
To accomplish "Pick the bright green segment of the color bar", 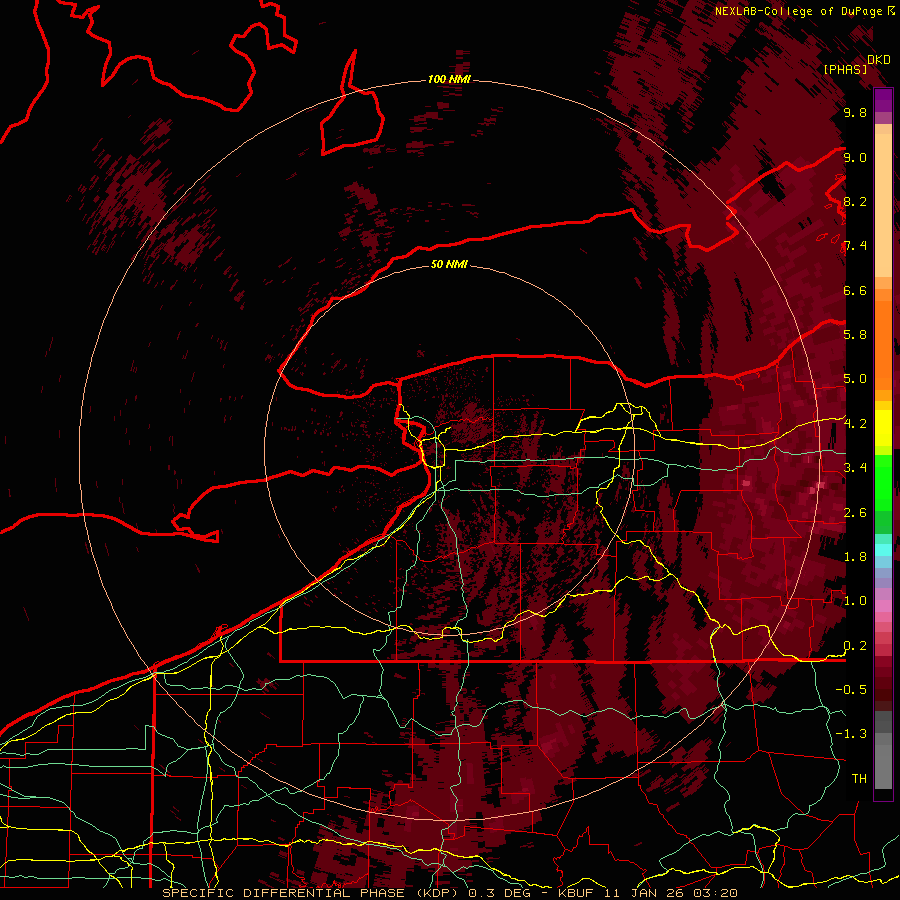I will click(883, 481).
